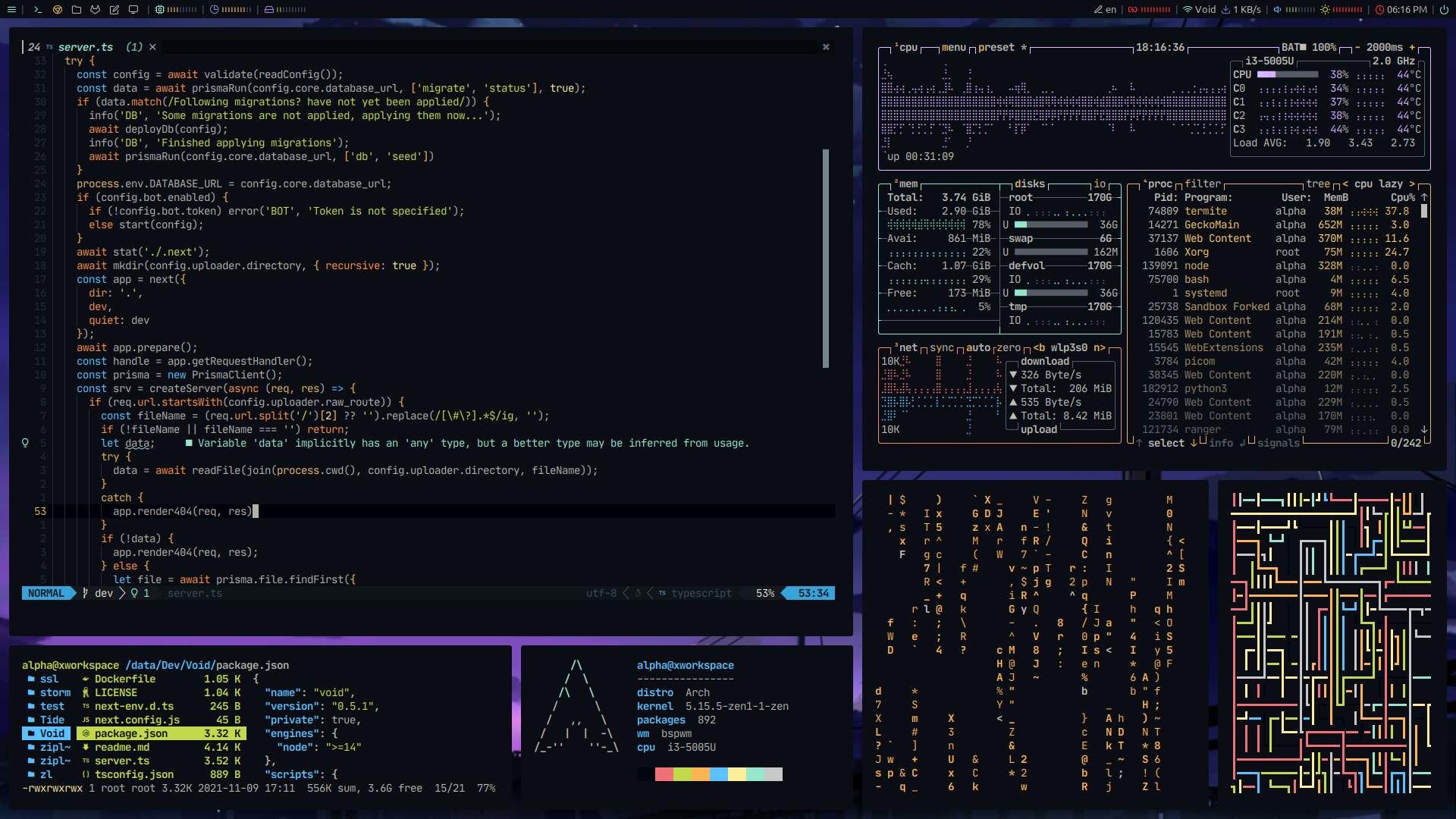Click the red color swatch in neofetch palette
The width and height of the screenshot is (1456, 819).
coord(664,774)
